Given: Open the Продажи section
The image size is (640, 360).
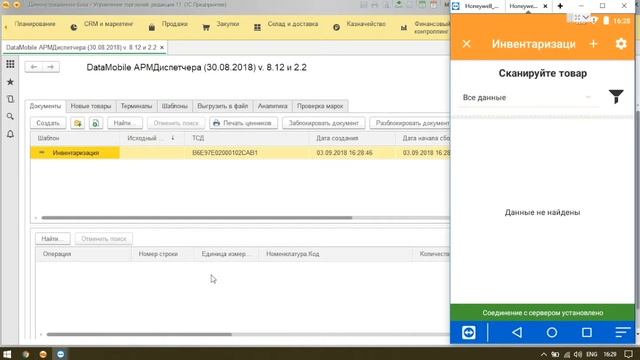Looking at the screenshot, I should (x=169, y=24).
